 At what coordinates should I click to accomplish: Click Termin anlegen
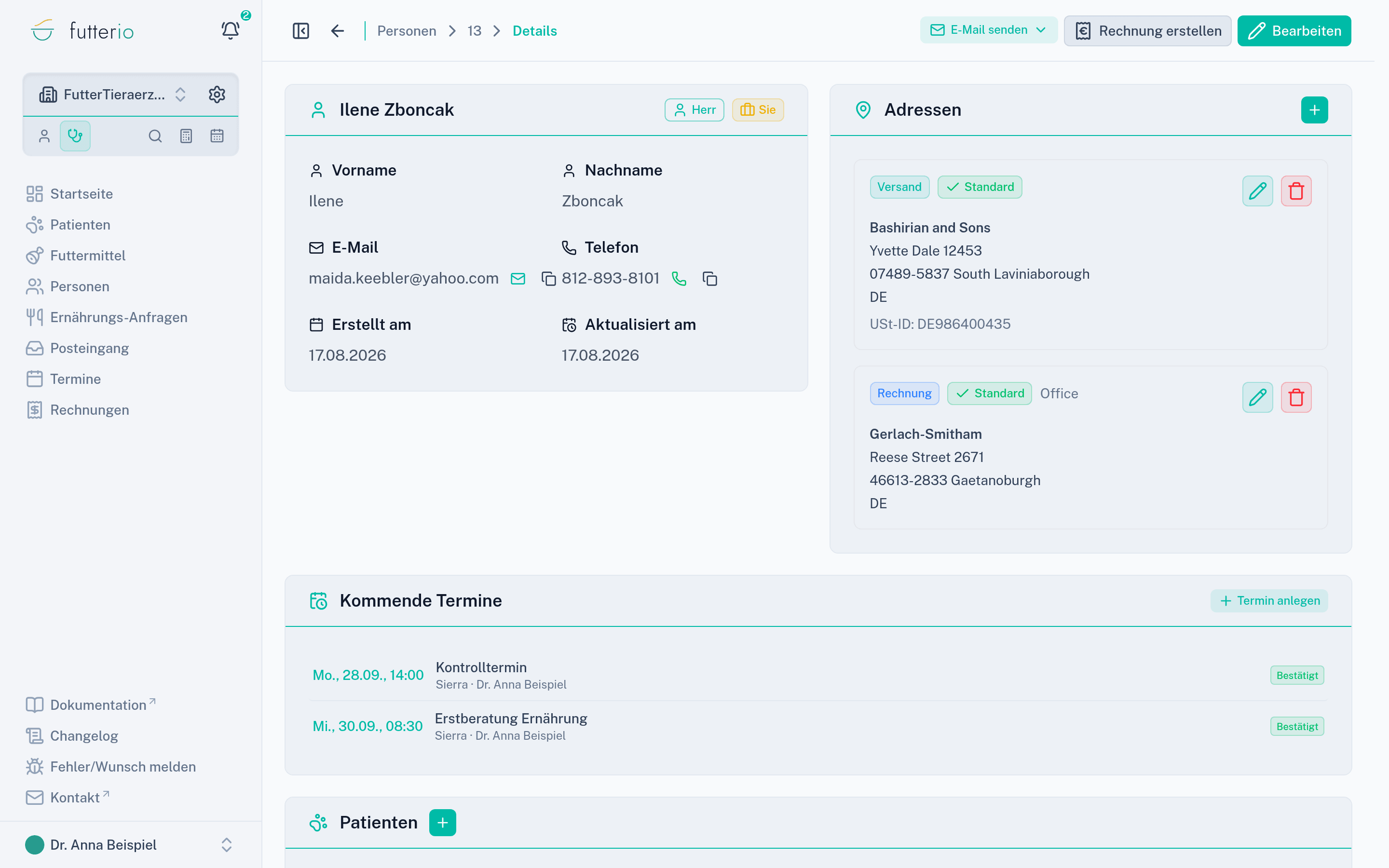[x=1269, y=600]
